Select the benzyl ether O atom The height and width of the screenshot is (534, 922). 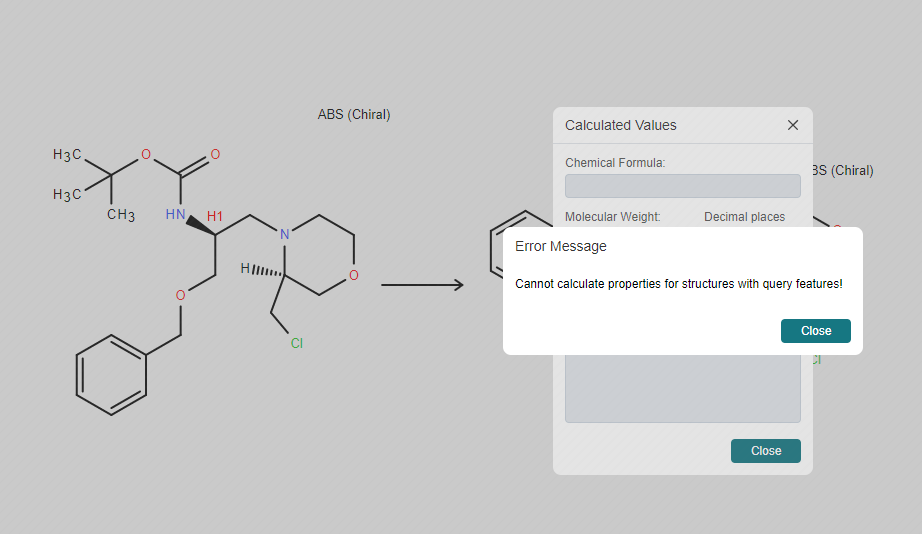pyautogui.click(x=181, y=295)
